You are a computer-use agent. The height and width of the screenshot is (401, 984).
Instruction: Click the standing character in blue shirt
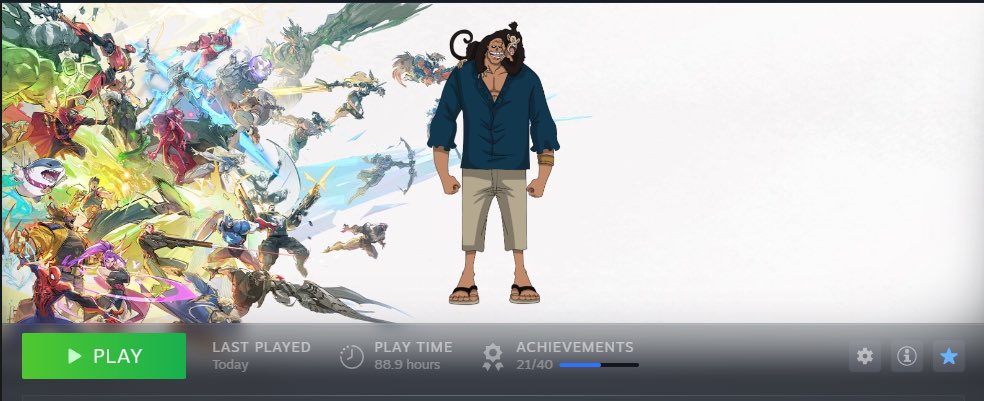pos(493,163)
